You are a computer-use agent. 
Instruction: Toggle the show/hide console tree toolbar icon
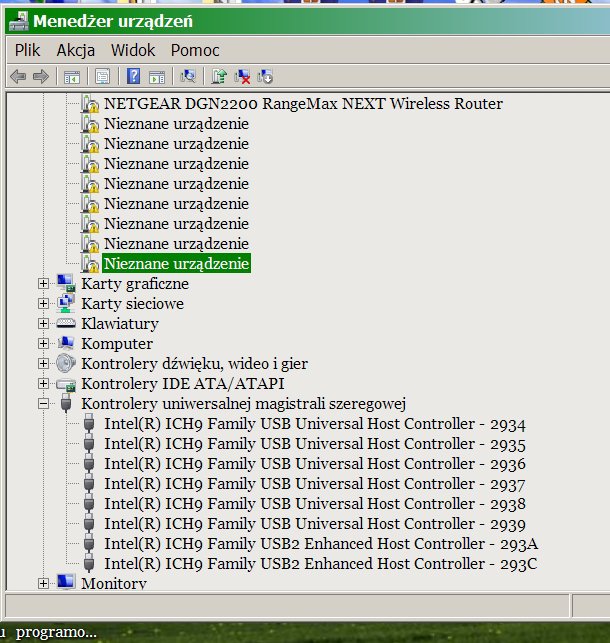72,77
